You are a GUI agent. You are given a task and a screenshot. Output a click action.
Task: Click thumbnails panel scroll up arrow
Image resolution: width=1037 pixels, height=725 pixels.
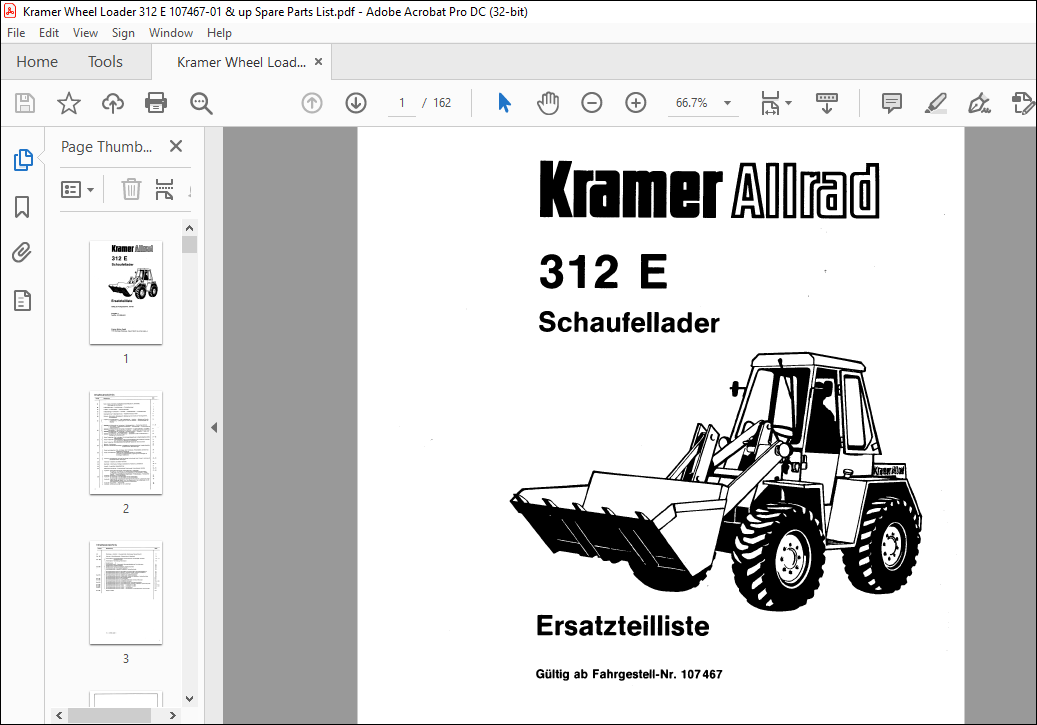click(190, 228)
